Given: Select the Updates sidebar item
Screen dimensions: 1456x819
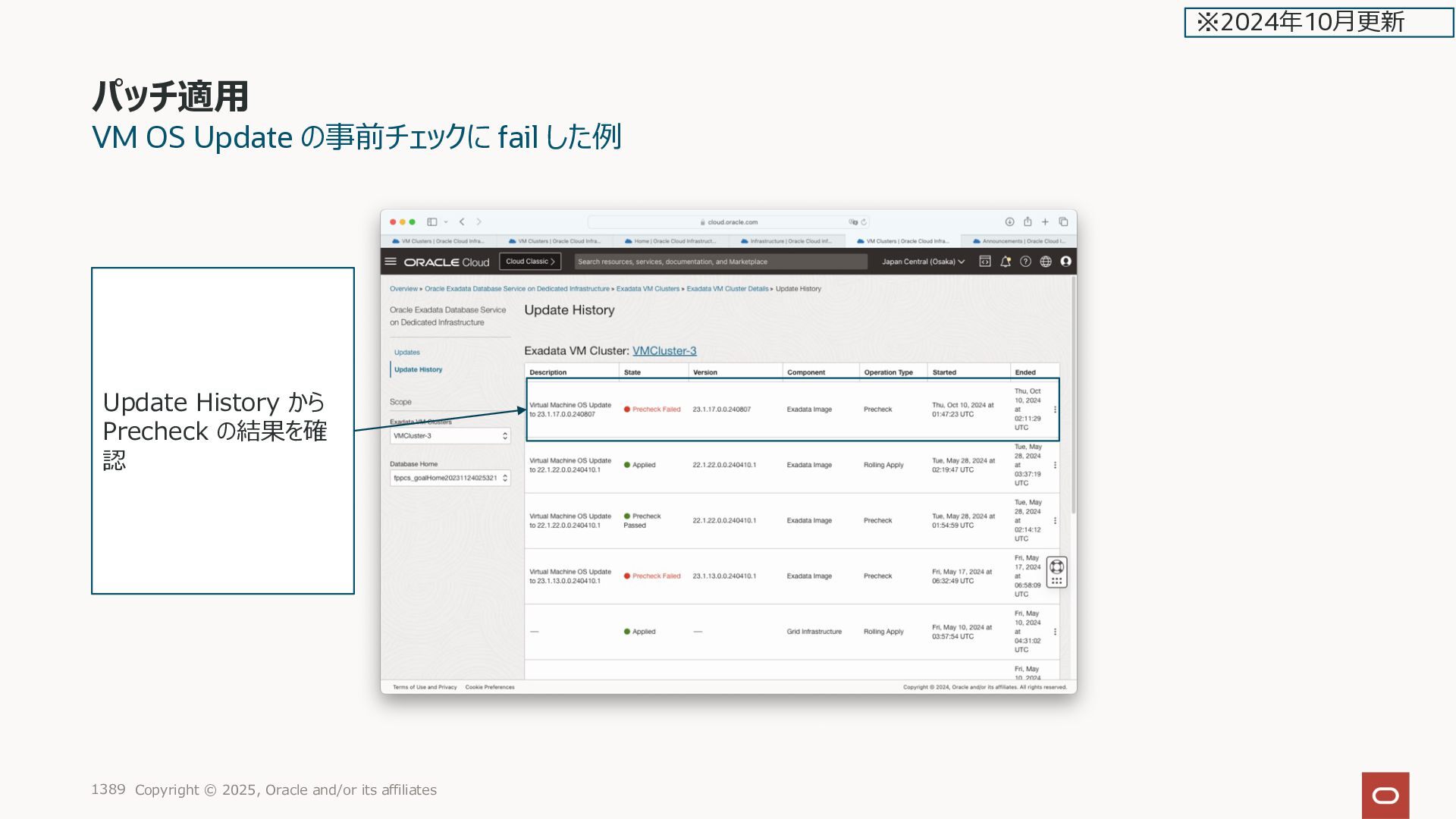Looking at the screenshot, I should pos(407,353).
